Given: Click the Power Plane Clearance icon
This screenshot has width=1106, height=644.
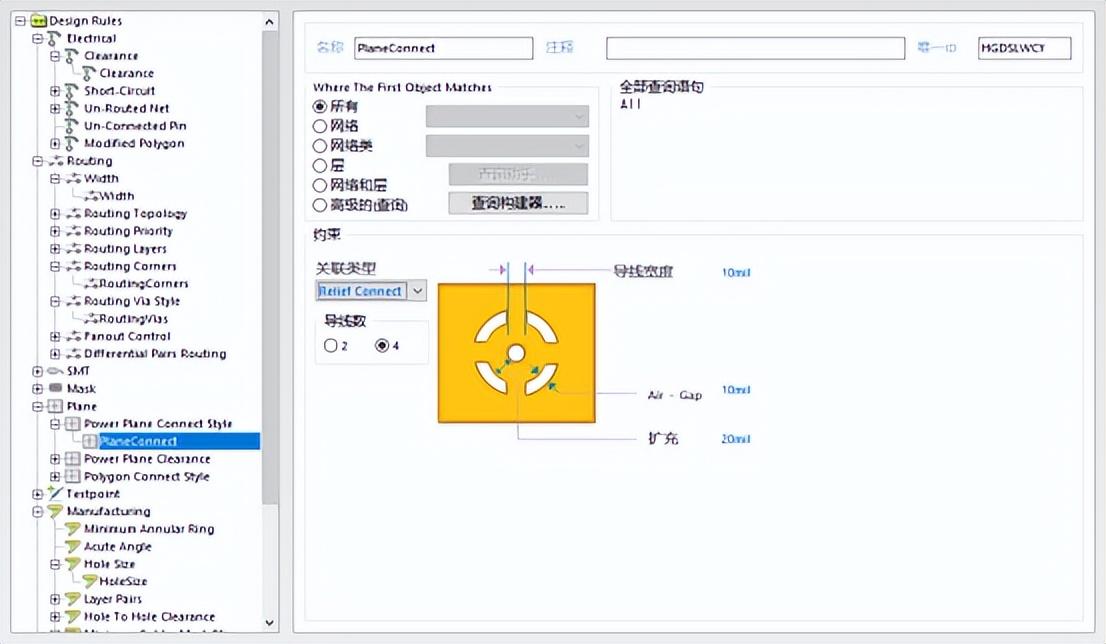Looking at the screenshot, I should coord(72,459).
